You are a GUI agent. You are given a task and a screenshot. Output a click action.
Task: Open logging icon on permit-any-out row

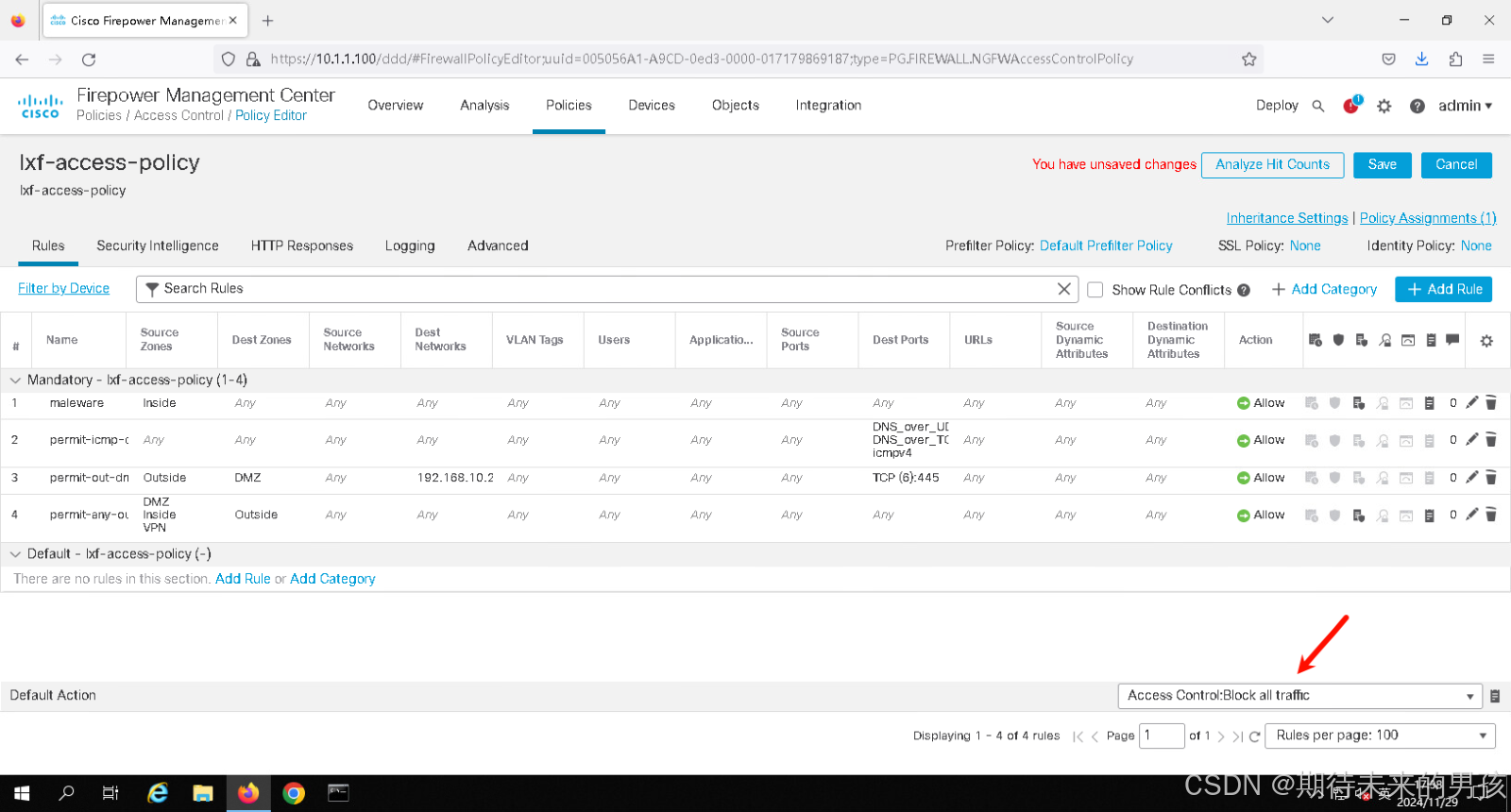click(1430, 516)
